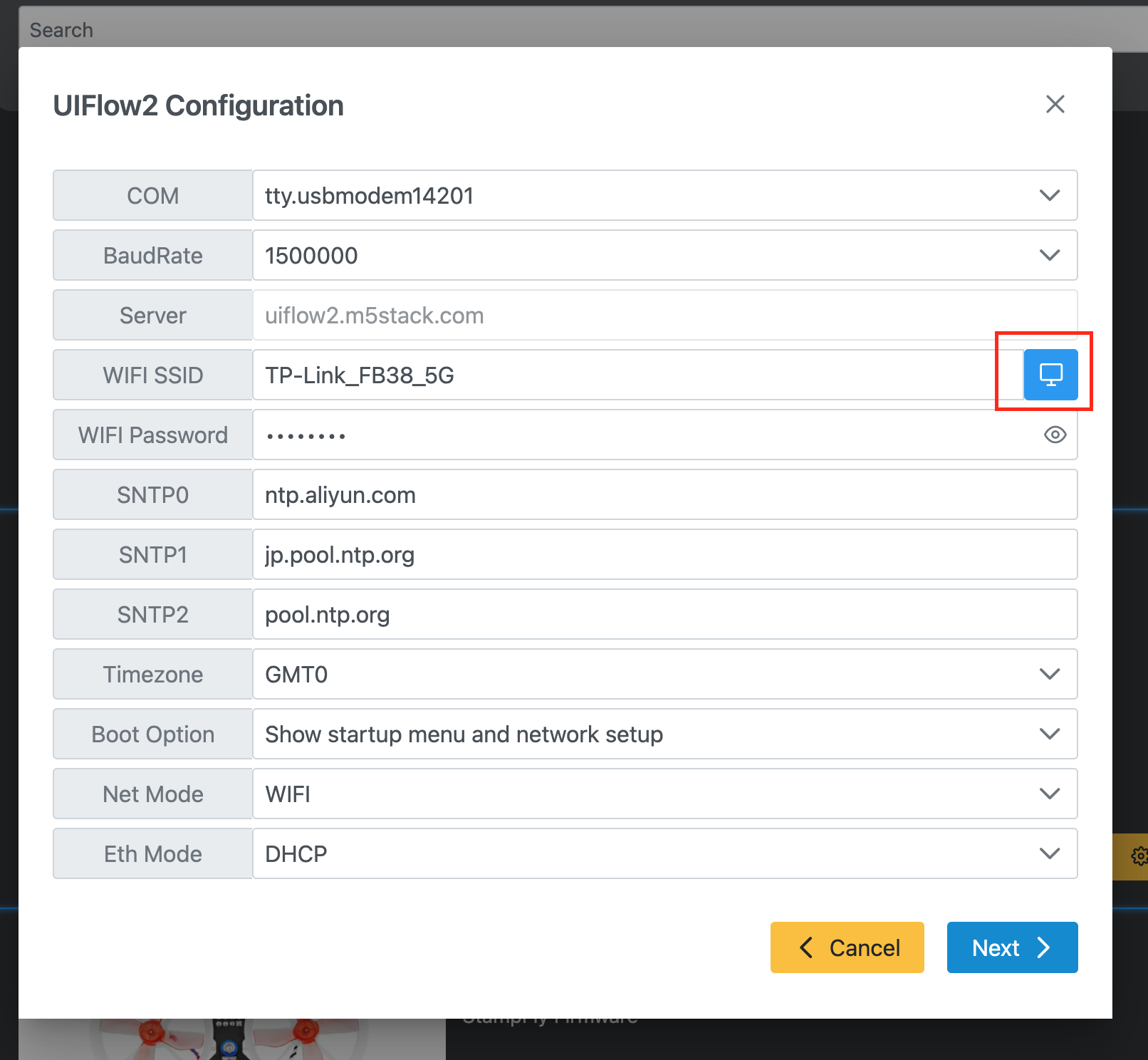This screenshot has width=1148, height=1060.
Task: Expand the BaudRate dropdown
Action: [x=664, y=255]
